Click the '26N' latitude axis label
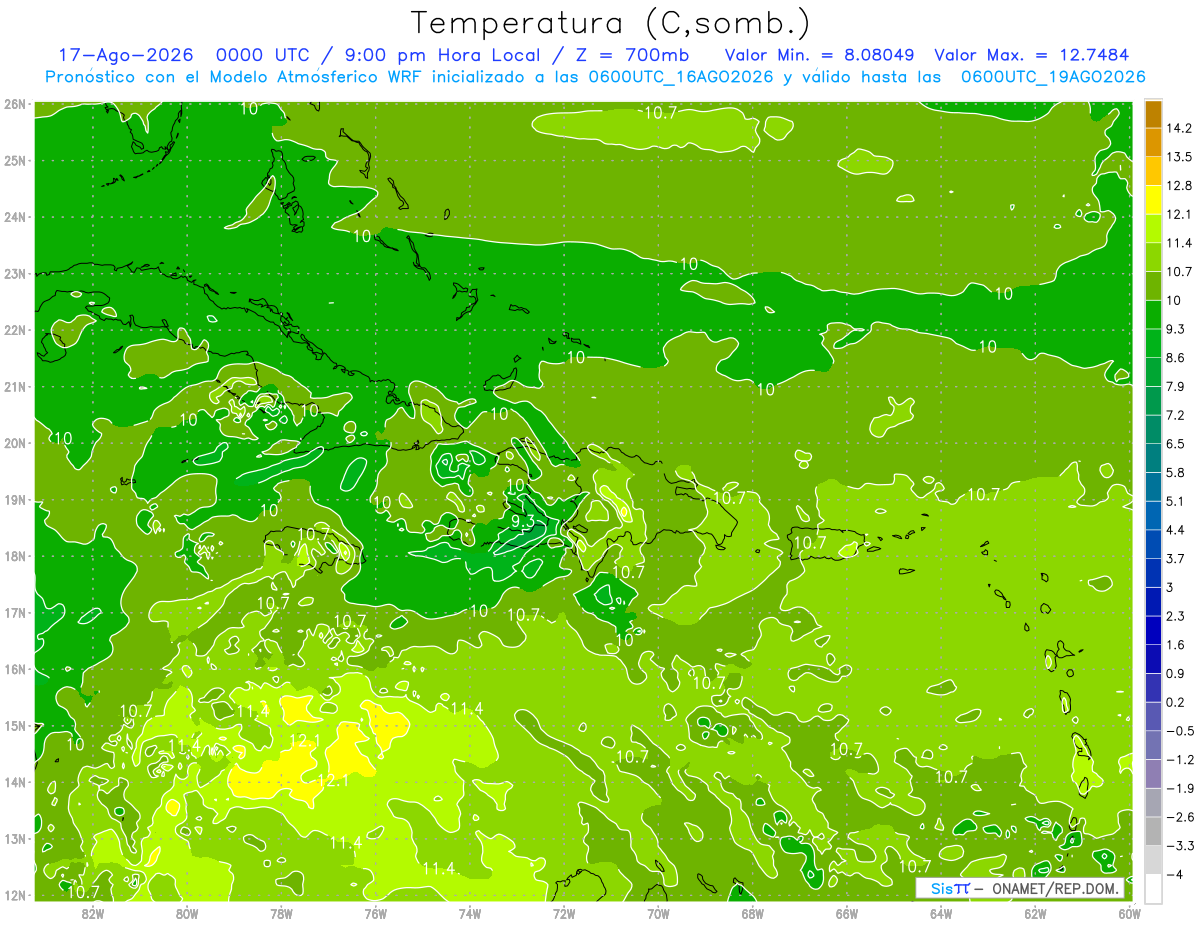This screenshot has height=927, width=1200. (15, 104)
